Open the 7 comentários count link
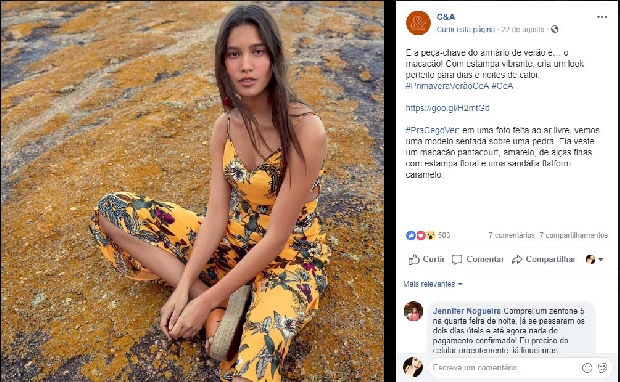Viewport: 620px width, 382px height. tap(511, 235)
